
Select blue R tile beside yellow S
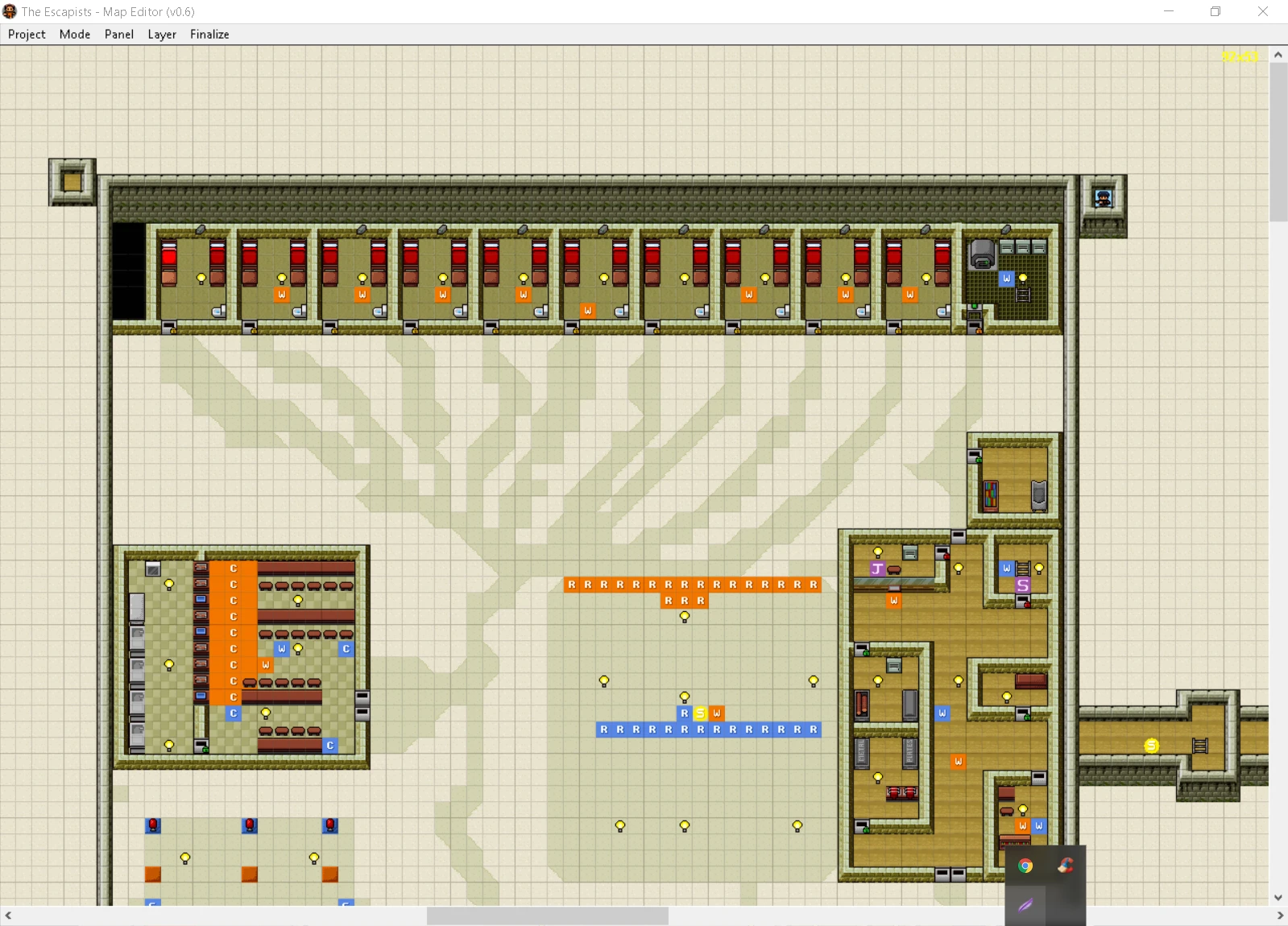click(x=685, y=713)
